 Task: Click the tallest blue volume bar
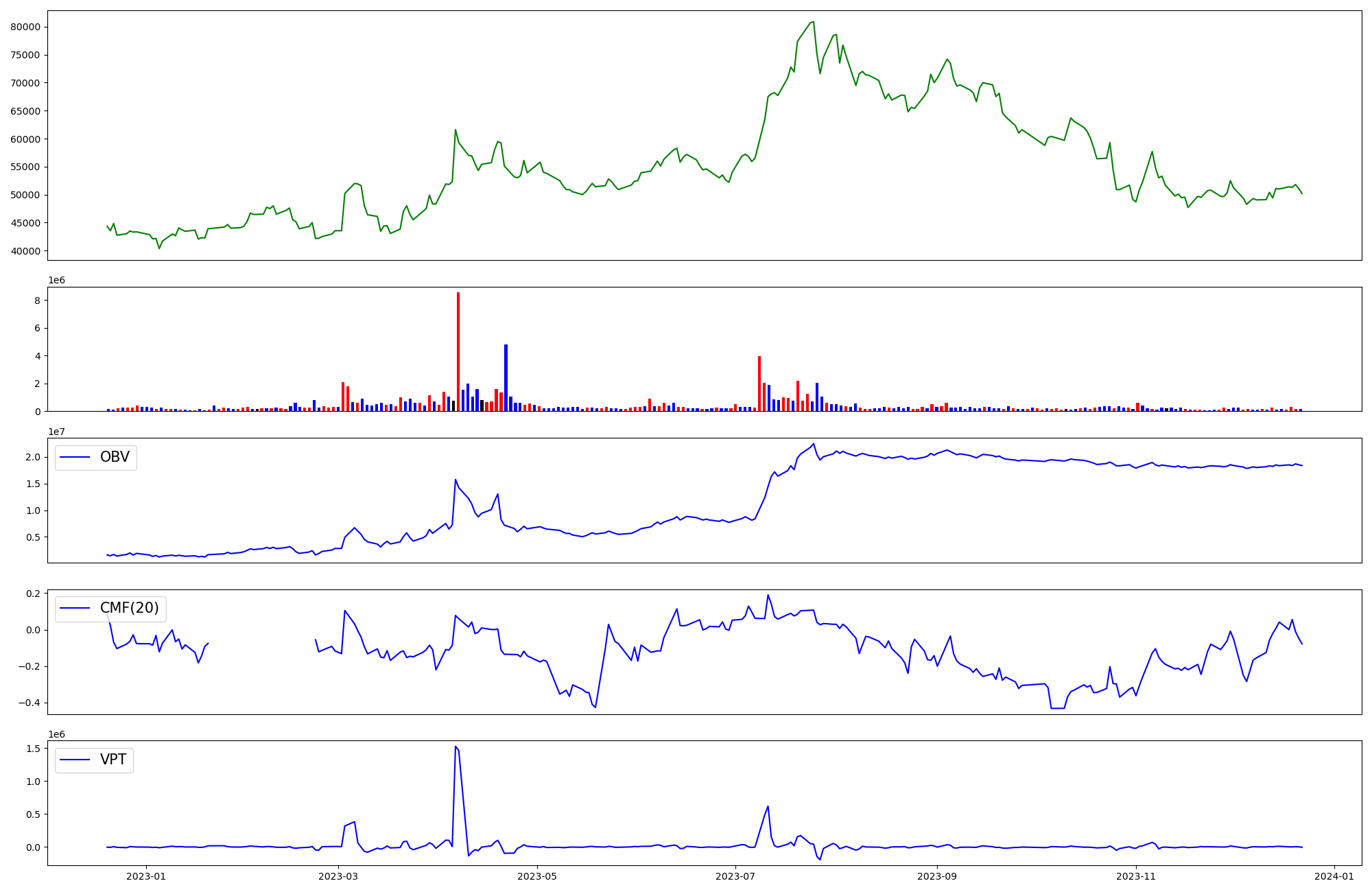[506, 377]
